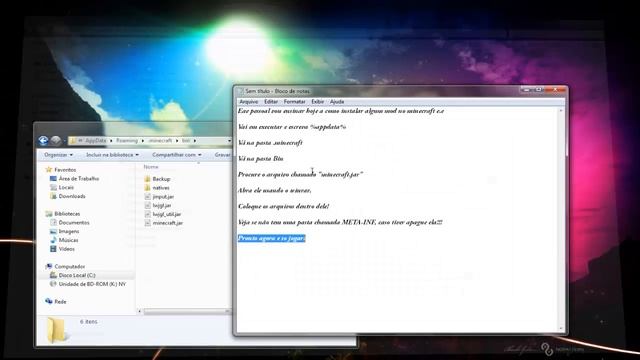The height and width of the screenshot is (360, 640).
Task: Open Incluir na biblioteca dropdown
Action: pos(112,155)
